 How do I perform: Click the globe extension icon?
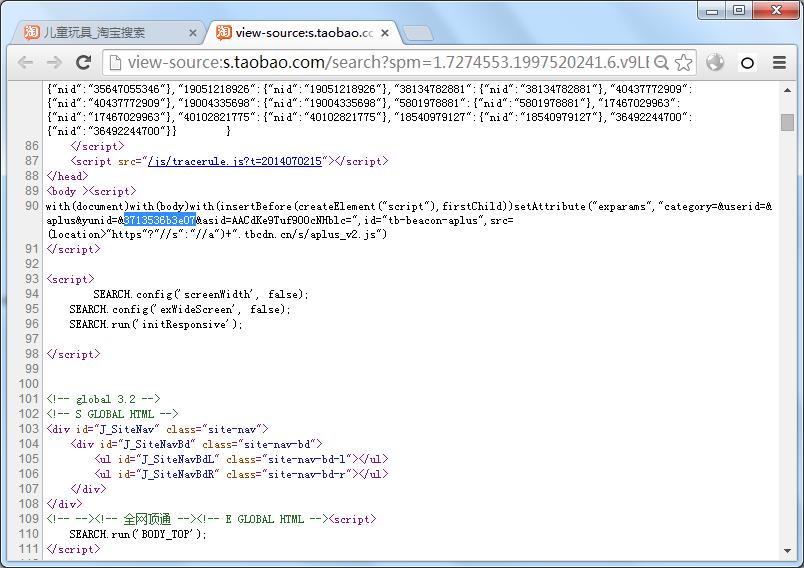[715, 63]
